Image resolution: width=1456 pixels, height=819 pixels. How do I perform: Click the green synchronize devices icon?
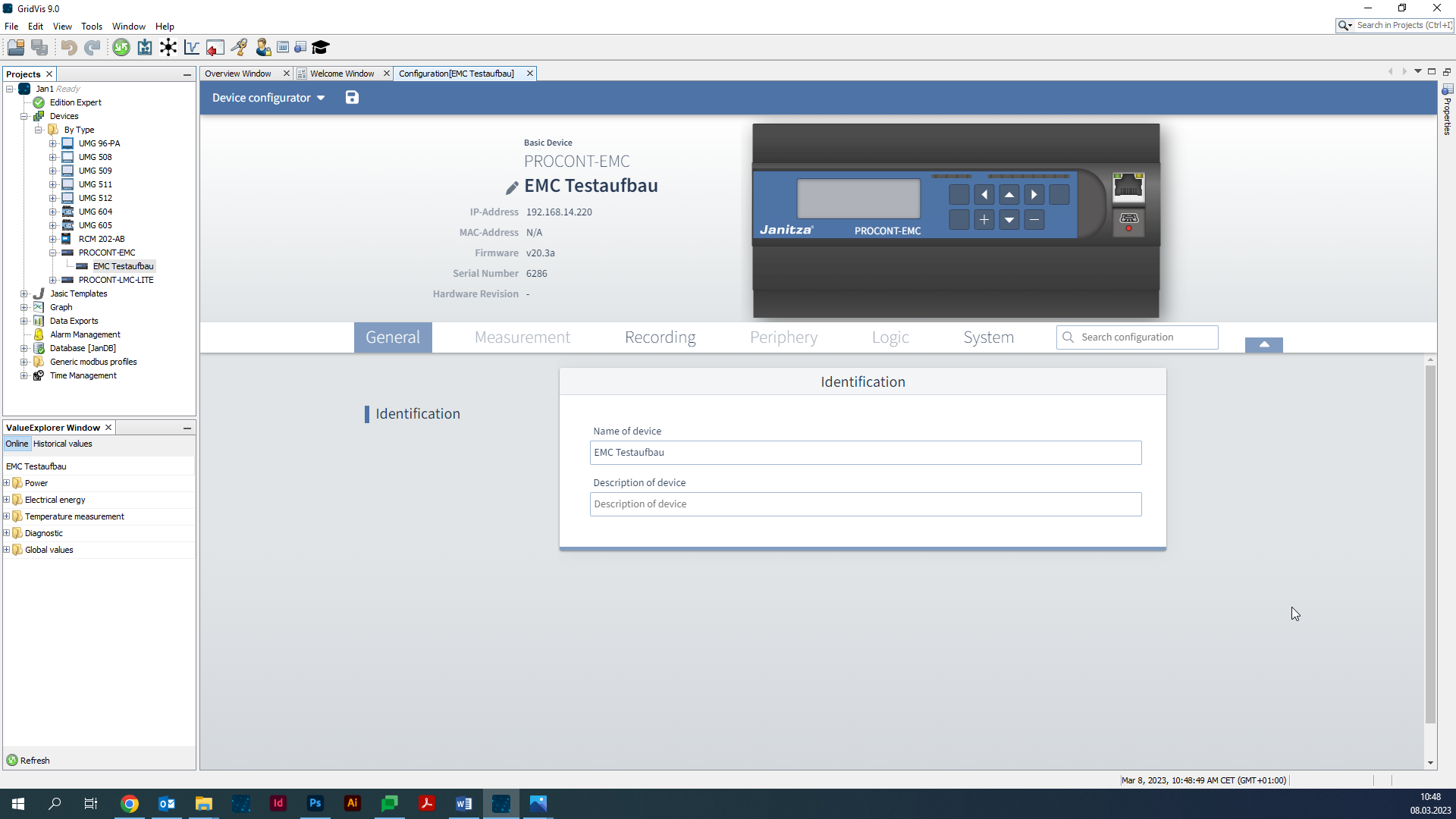pos(121,47)
